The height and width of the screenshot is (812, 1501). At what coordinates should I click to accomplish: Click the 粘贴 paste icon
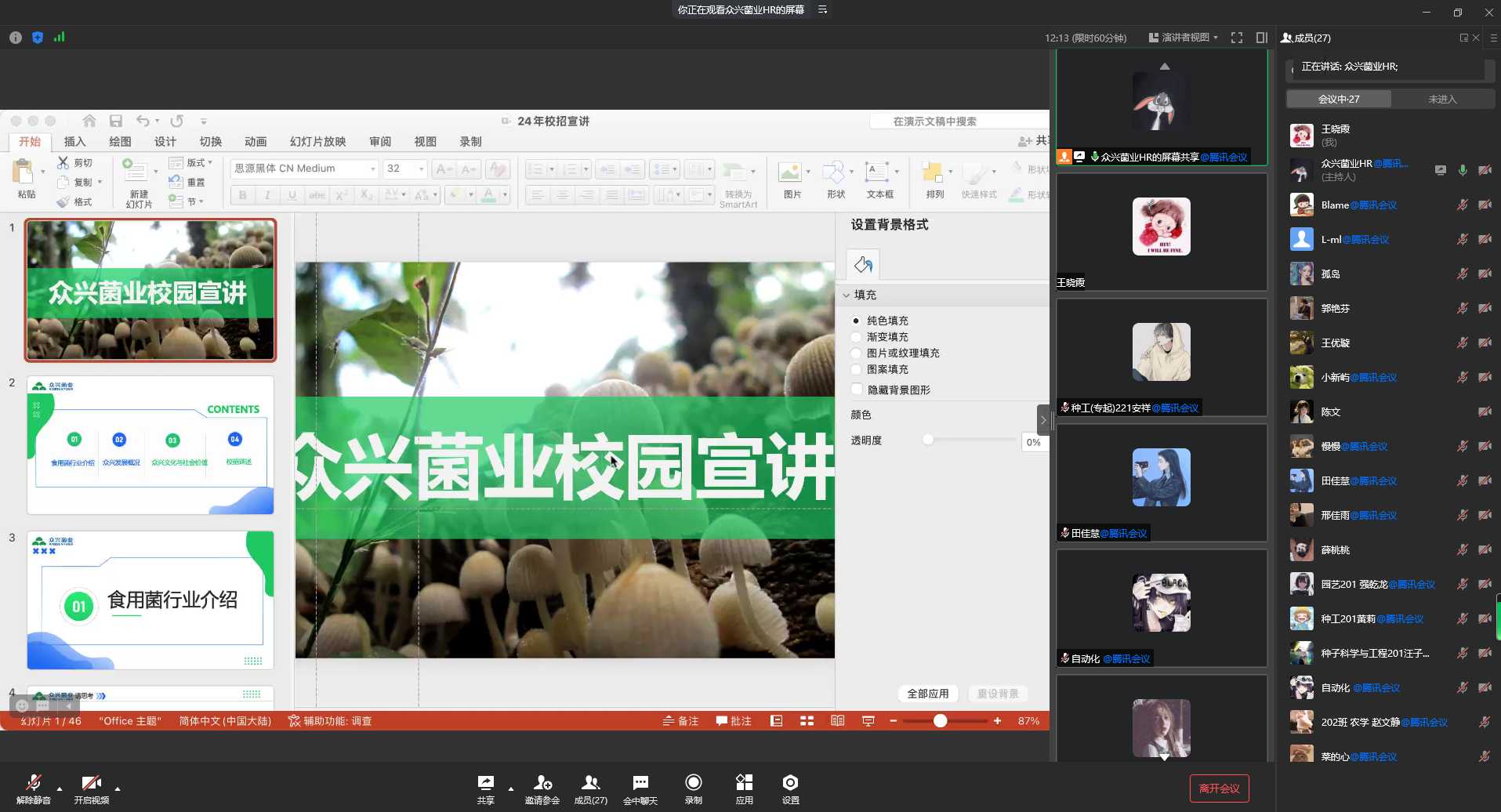(24, 171)
